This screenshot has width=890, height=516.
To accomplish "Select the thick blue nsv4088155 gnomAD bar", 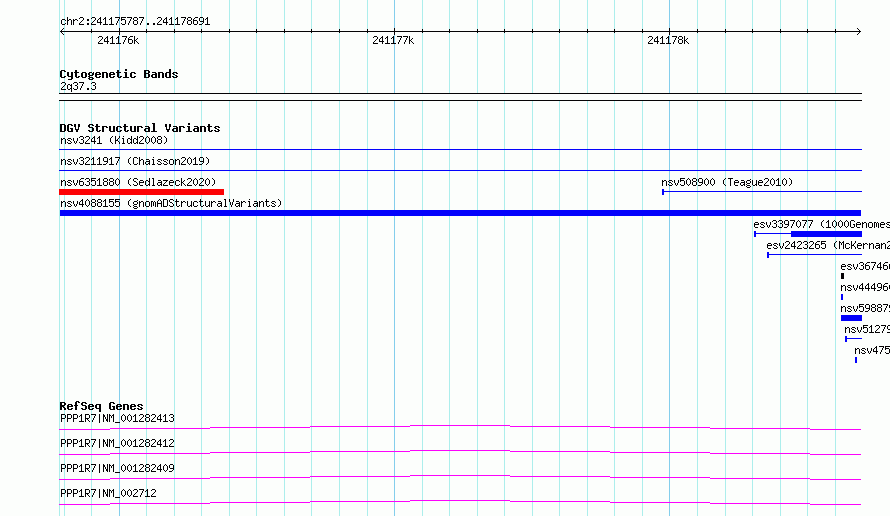I will click(460, 213).
